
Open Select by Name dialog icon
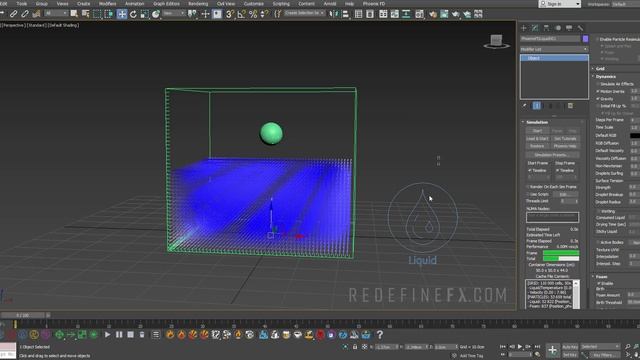click(85, 14)
